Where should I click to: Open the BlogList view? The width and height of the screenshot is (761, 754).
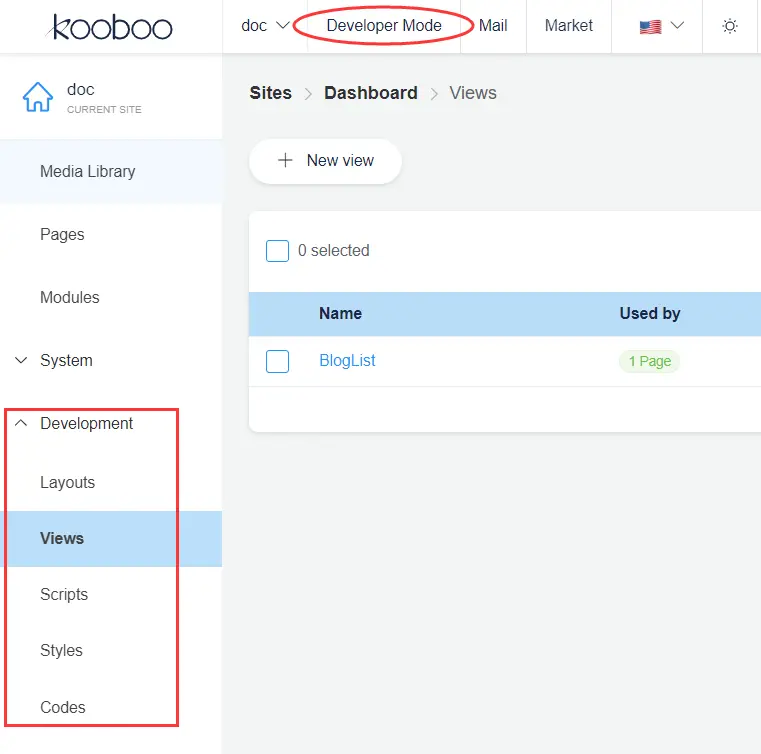click(347, 361)
